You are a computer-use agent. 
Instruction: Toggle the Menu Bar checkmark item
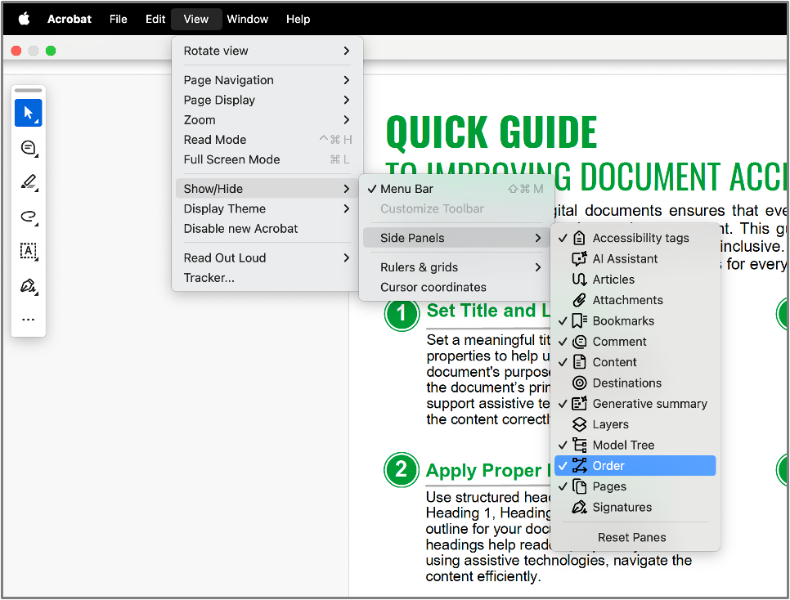pos(456,189)
